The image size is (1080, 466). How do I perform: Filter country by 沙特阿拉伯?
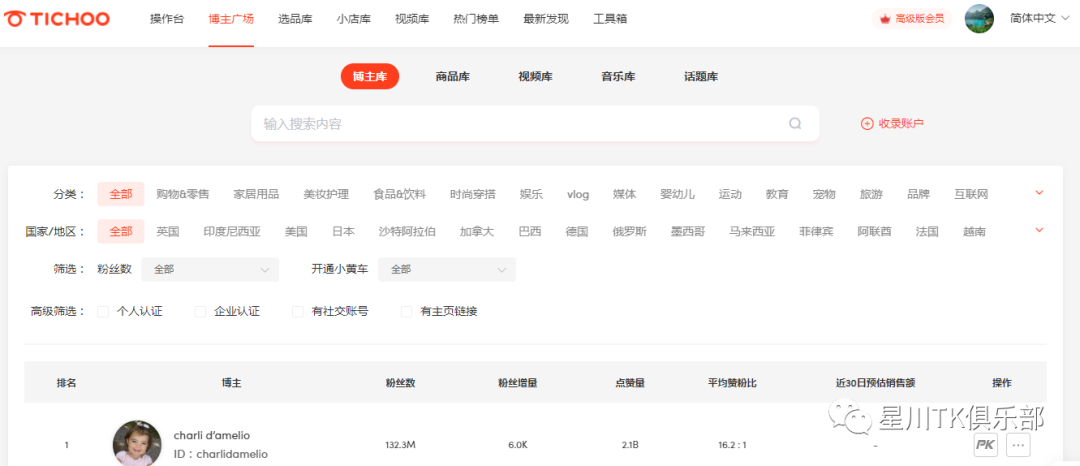(x=407, y=231)
